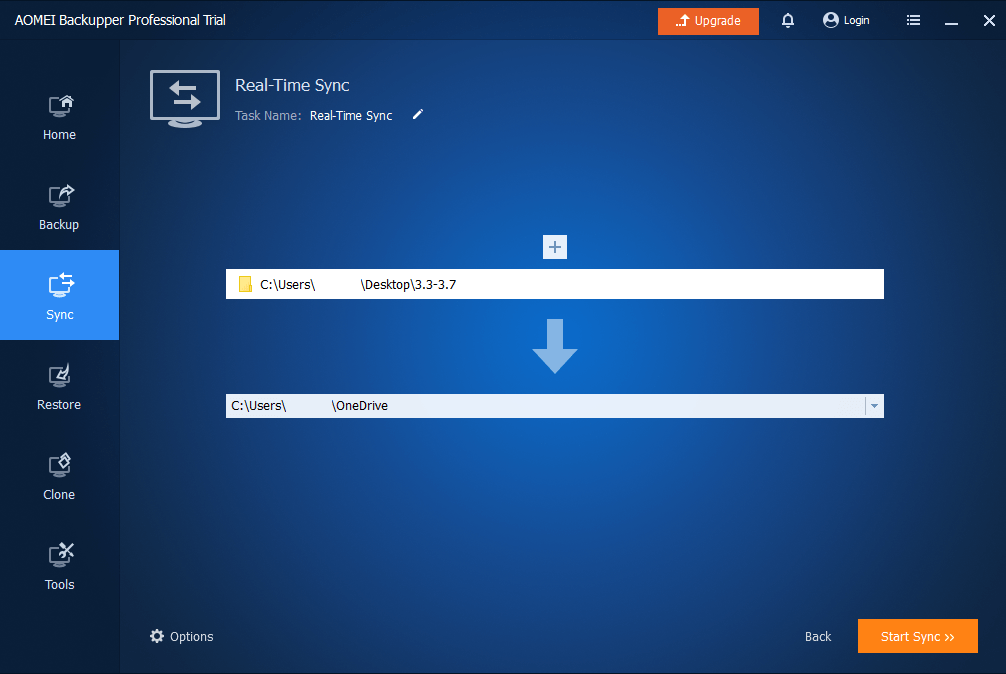This screenshot has height=674, width=1006.
Task: Go to the Backup section
Action: [59, 206]
